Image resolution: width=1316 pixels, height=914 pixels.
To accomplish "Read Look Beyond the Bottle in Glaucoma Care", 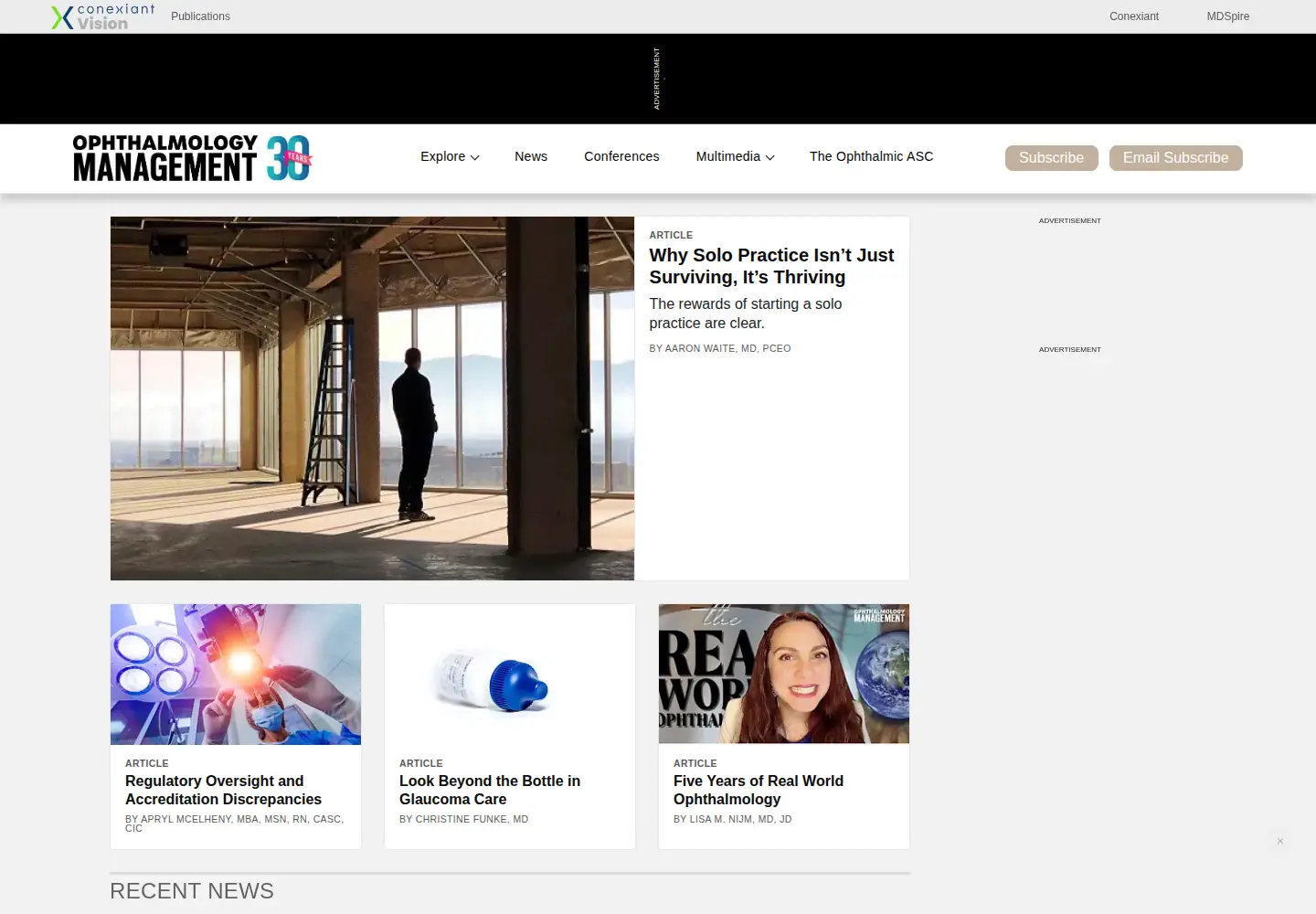I will [x=490, y=791].
